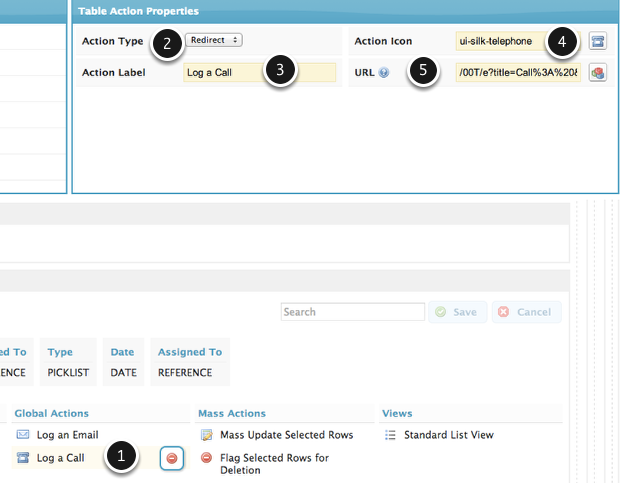The image size is (621, 483).
Task: Click the Standard List View list icon
Action: coord(391,435)
